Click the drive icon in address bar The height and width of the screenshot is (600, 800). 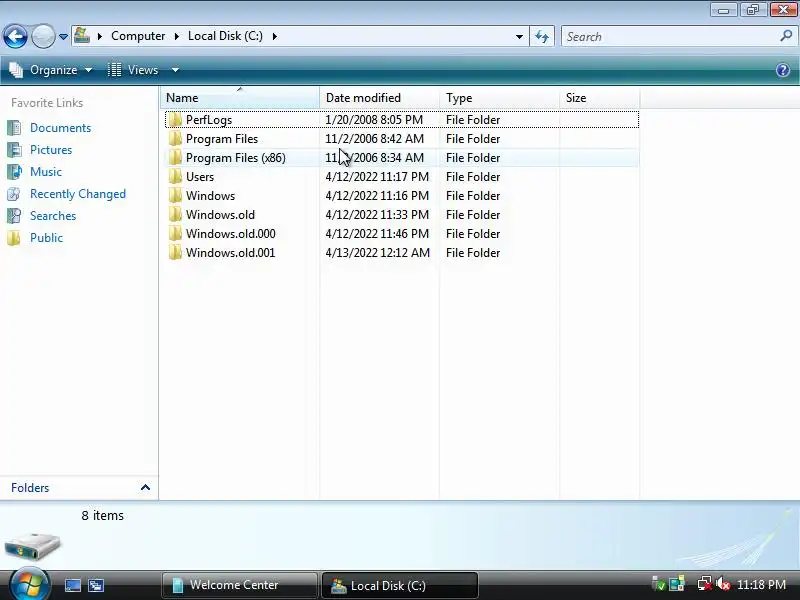[82, 36]
